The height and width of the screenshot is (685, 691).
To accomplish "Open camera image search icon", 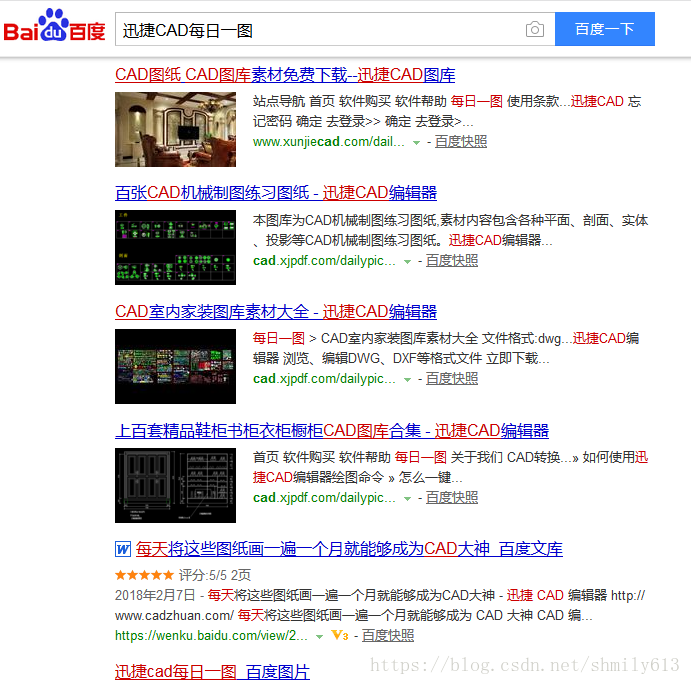I will pos(535,30).
